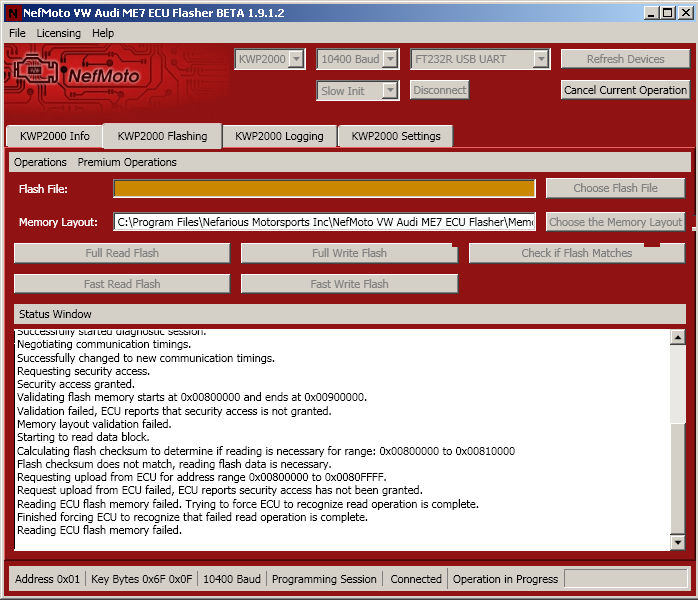
Task: Click 'Programming Session' status entry
Action: (324, 579)
